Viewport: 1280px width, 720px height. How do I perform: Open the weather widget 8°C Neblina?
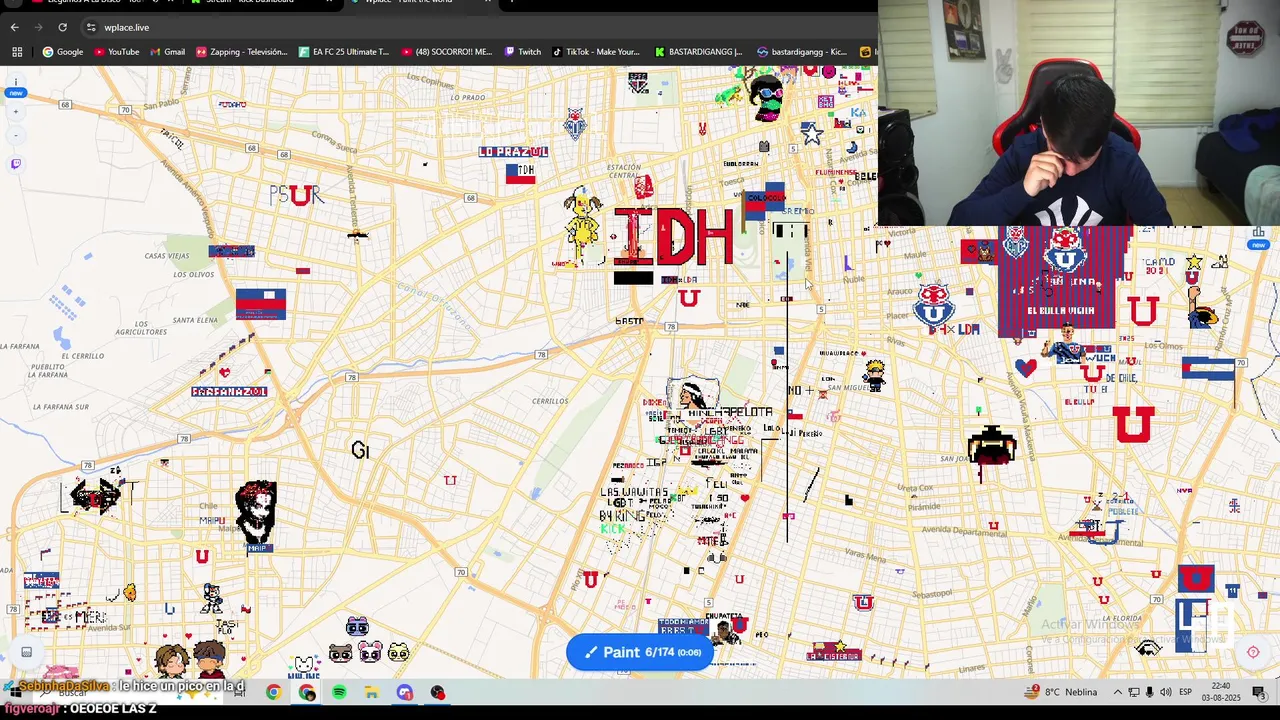pos(1060,692)
